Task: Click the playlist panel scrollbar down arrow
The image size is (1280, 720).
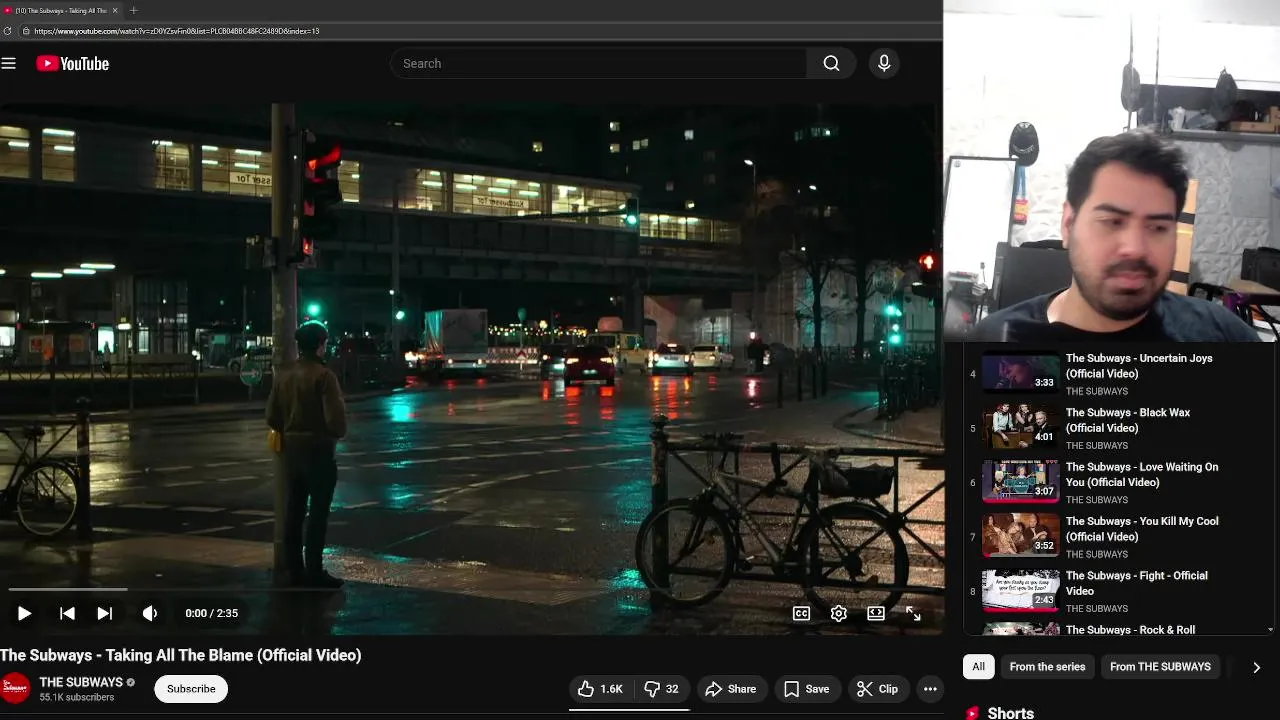Action: [1270, 630]
